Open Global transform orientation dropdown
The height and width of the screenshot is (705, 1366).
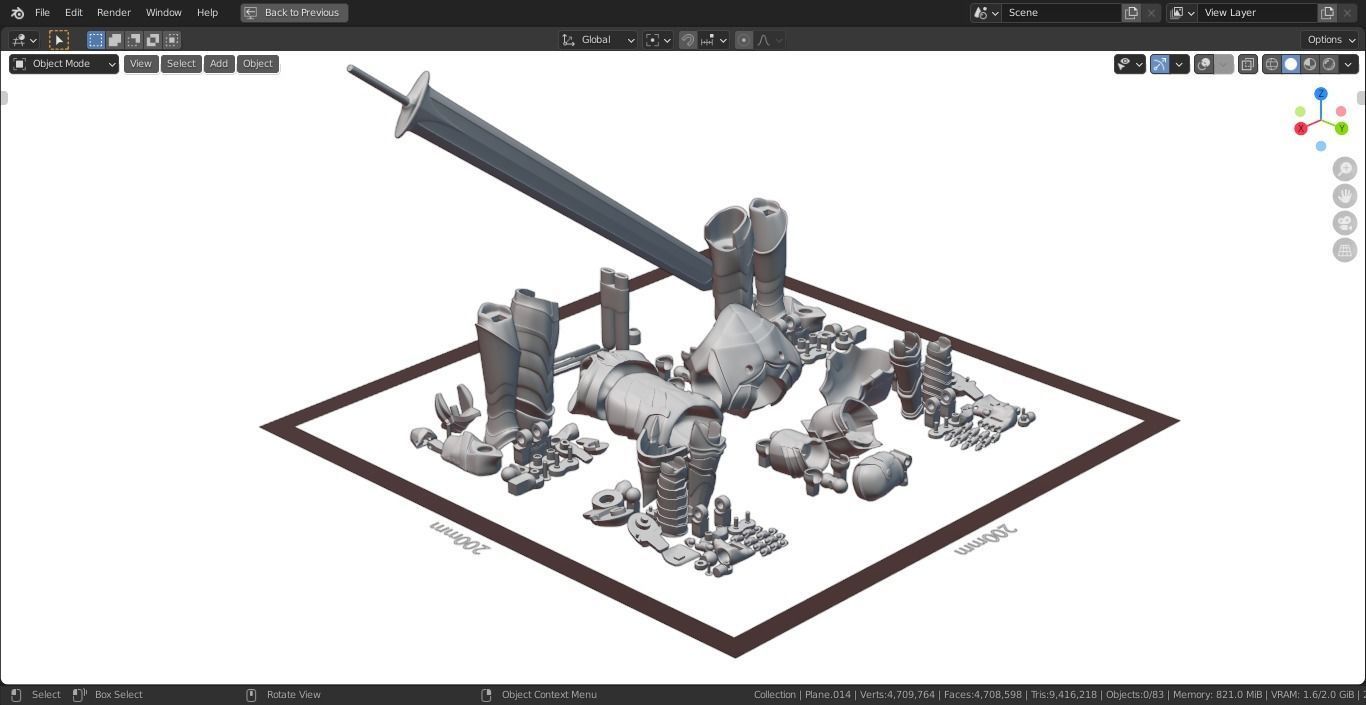598,40
